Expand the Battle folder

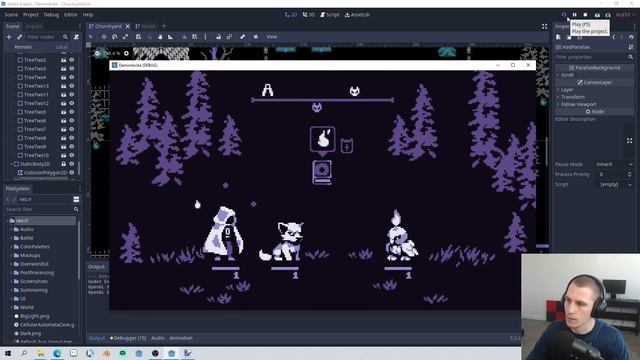(x=11, y=238)
